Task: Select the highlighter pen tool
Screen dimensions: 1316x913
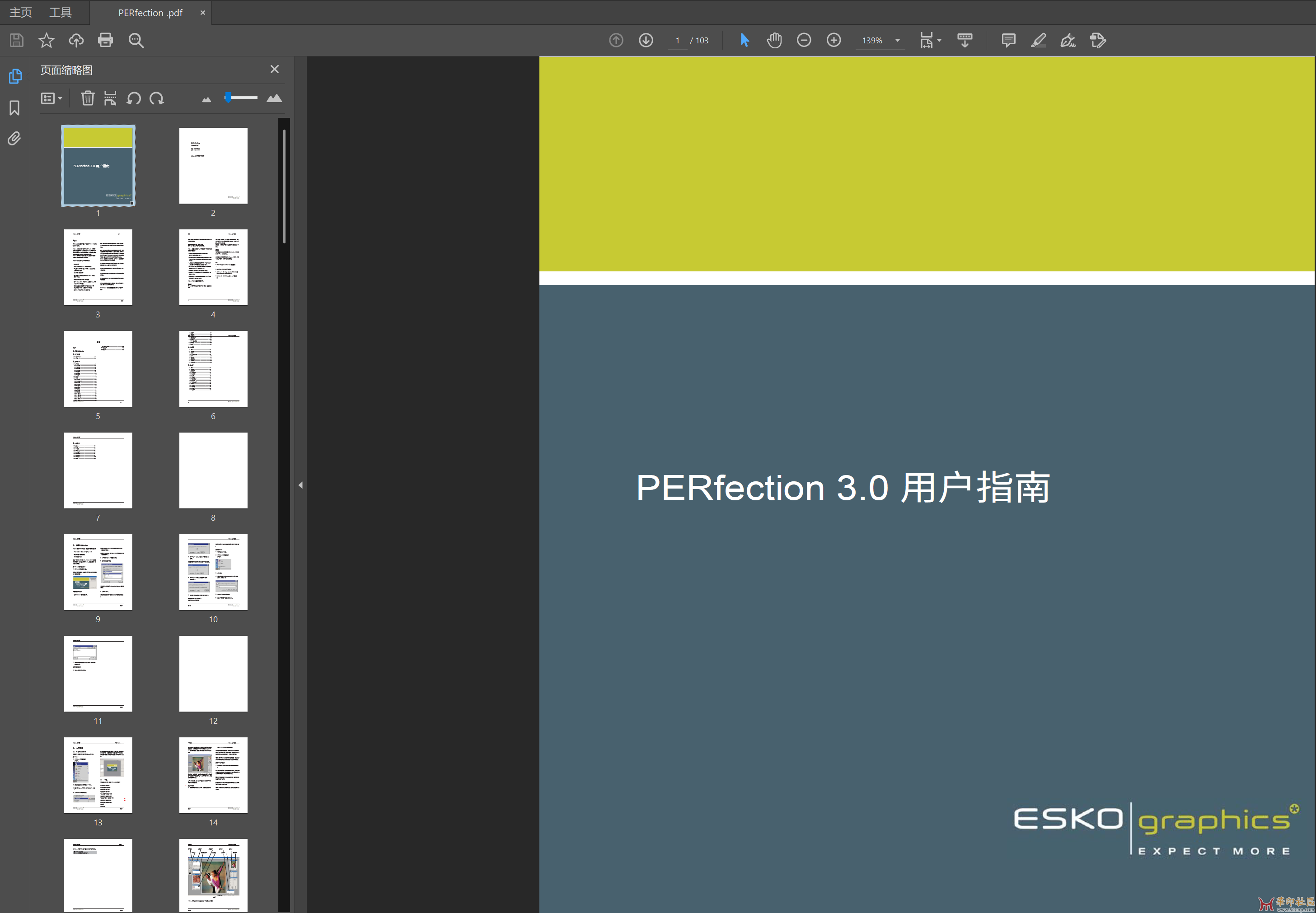Action: [1039, 40]
